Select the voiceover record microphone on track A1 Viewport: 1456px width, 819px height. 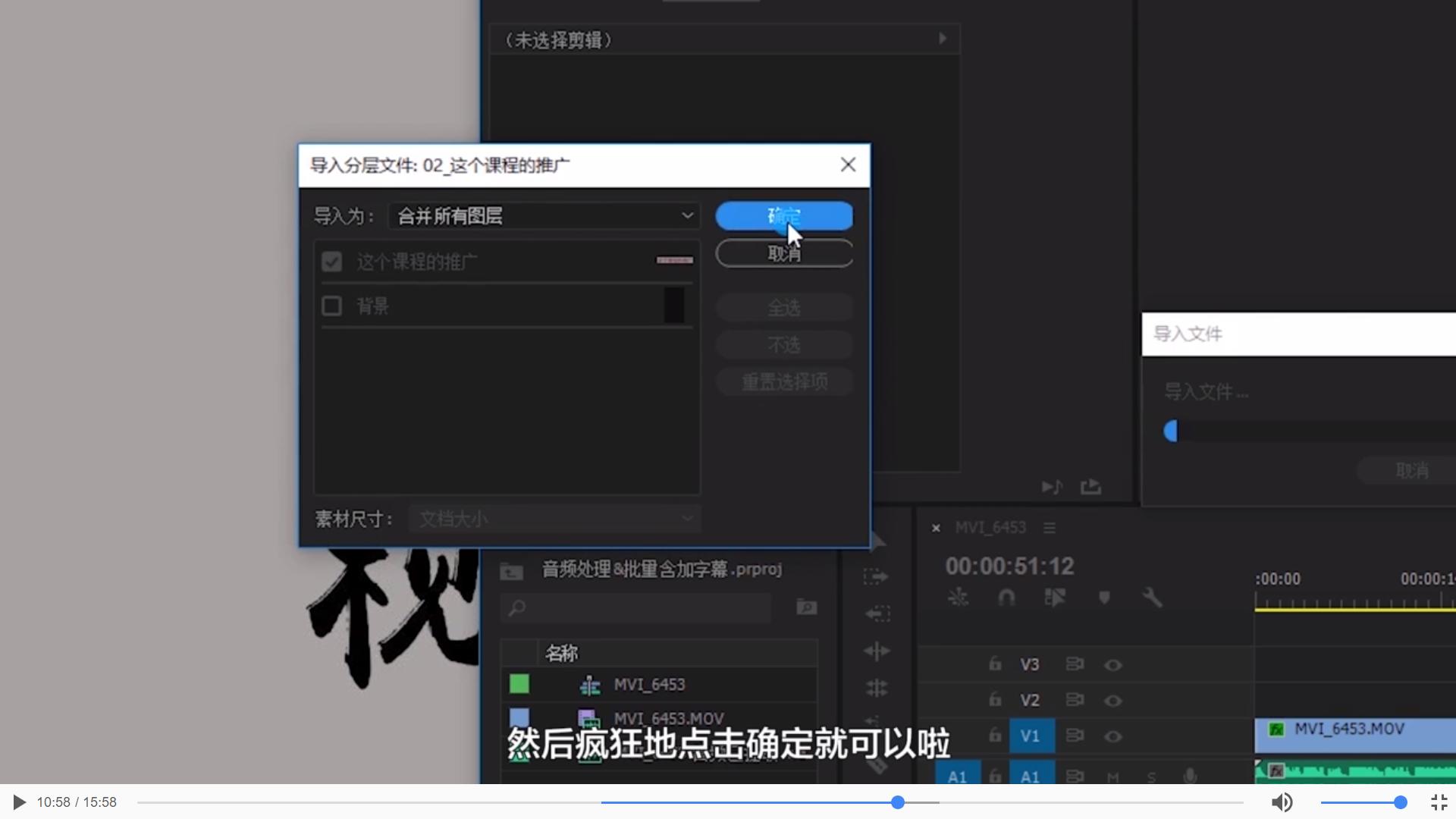[x=1189, y=775]
